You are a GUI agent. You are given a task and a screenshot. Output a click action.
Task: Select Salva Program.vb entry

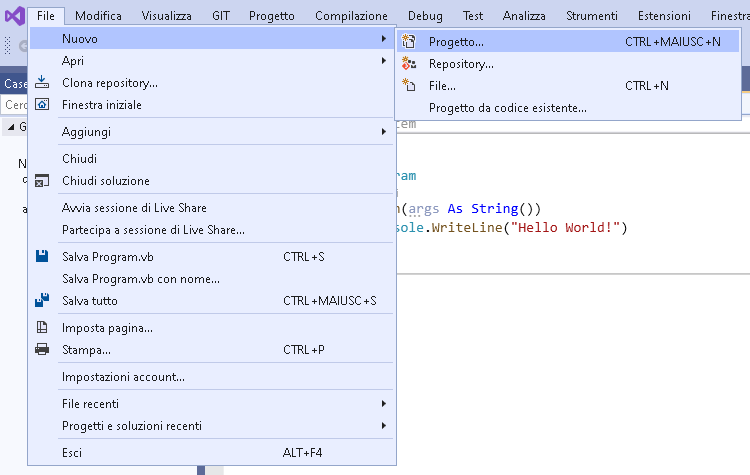(x=212, y=257)
